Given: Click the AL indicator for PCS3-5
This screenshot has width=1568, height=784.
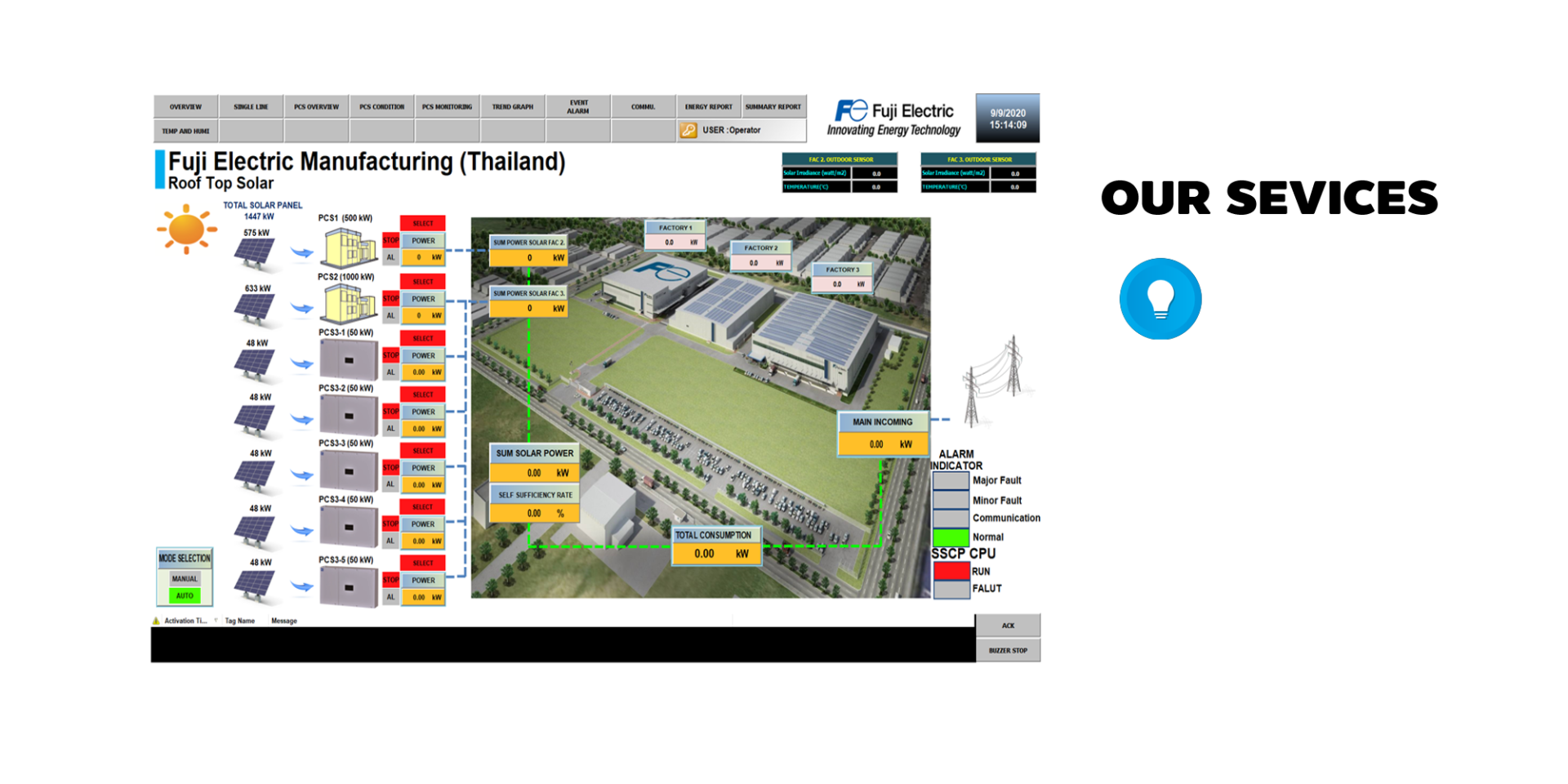Looking at the screenshot, I should [x=390, y=597].
